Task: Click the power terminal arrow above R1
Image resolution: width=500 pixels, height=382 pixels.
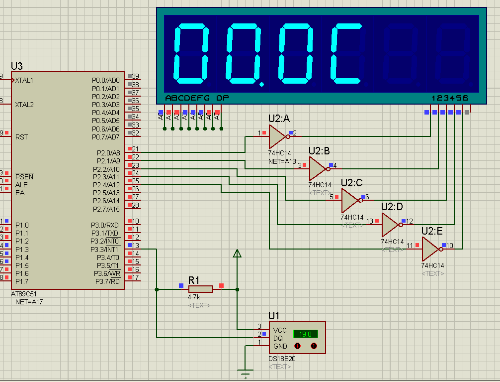Action: [237, 254]
